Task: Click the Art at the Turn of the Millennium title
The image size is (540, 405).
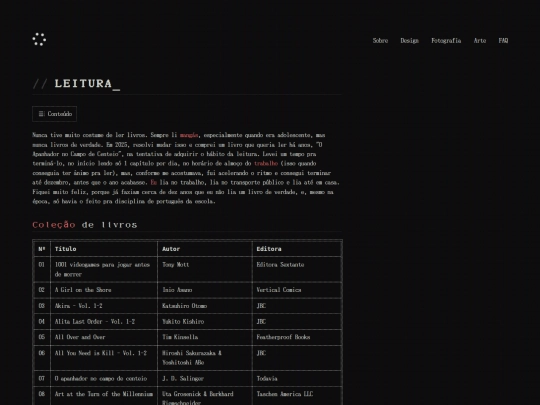Action: click(x=104, y=394)
